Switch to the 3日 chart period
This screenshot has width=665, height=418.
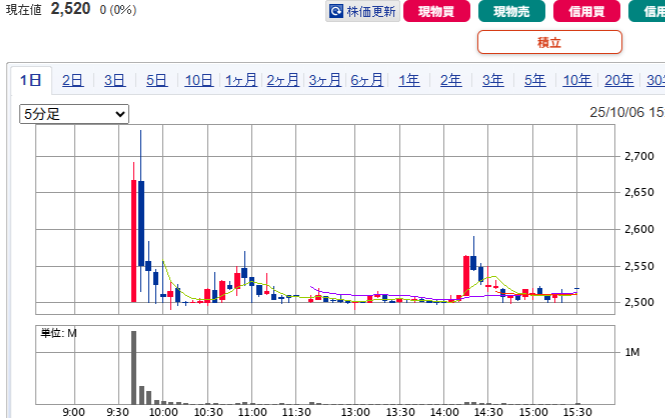[x=114, y=81]
